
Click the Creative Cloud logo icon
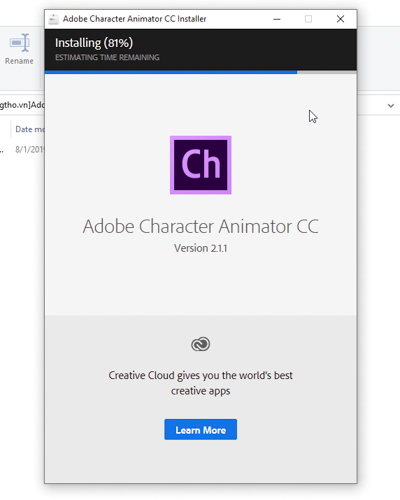(200, 344)
